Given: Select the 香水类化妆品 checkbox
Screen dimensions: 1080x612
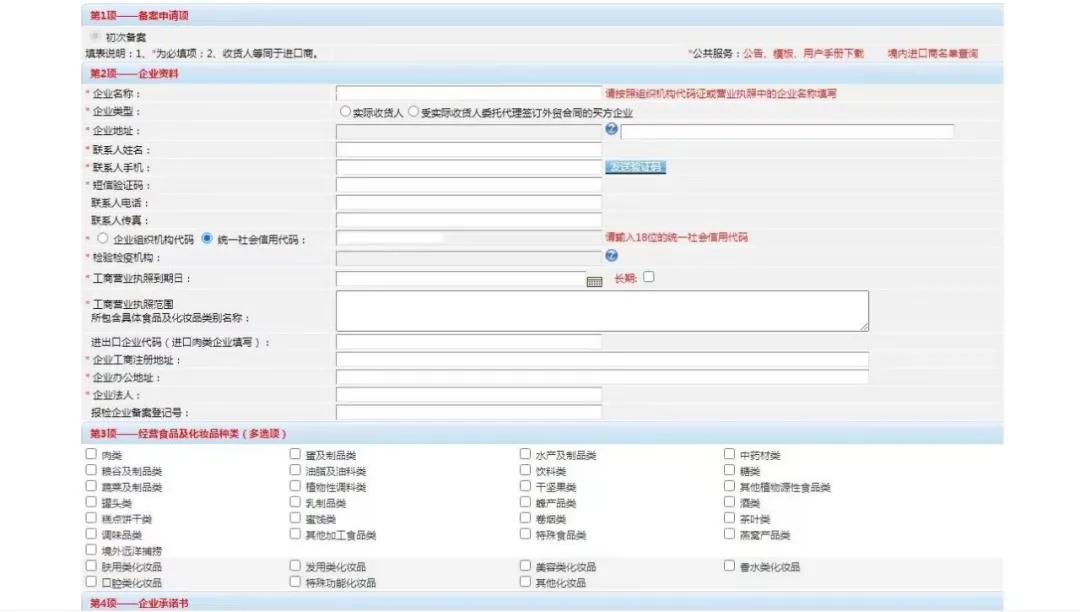Looking at the screenshot, I should coord(729,565).
